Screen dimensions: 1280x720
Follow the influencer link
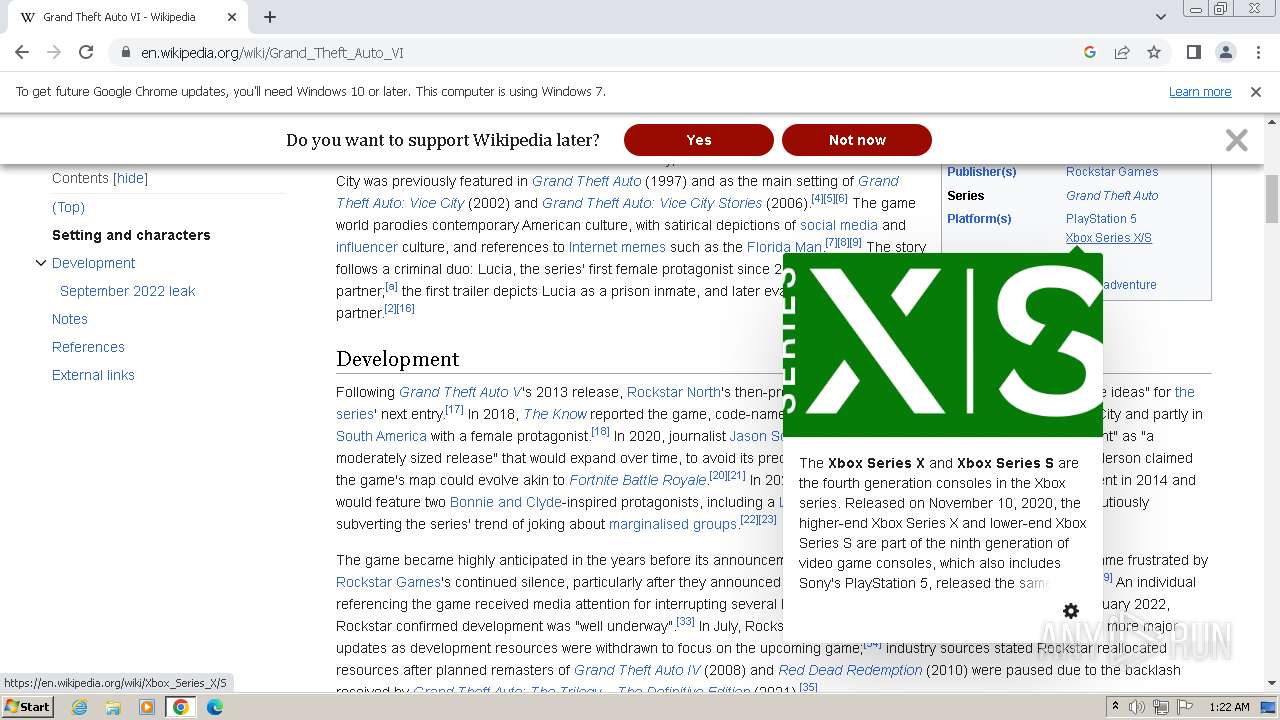tap(367, 247)
